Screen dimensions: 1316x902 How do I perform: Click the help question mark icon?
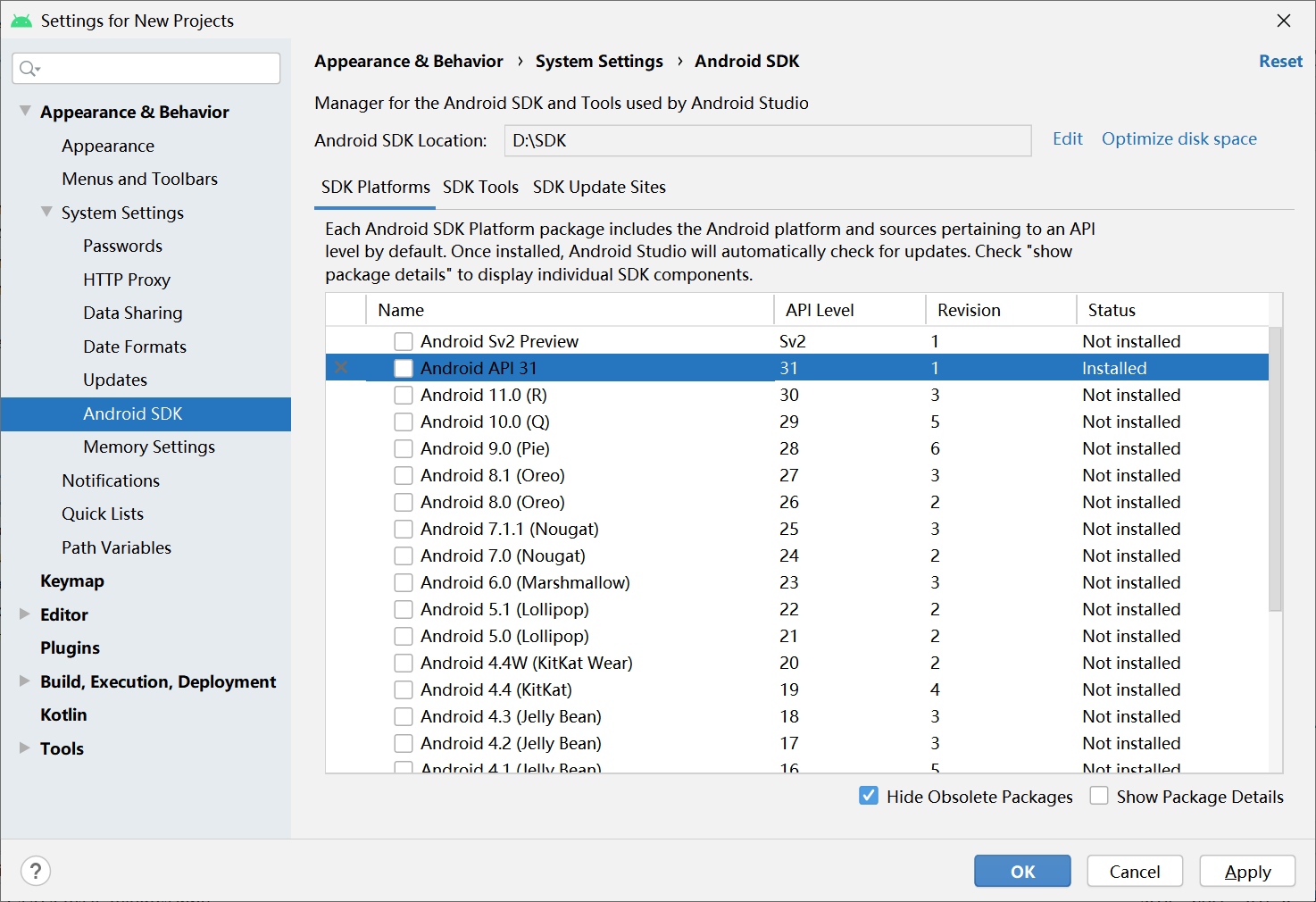(x=36, y=871)
